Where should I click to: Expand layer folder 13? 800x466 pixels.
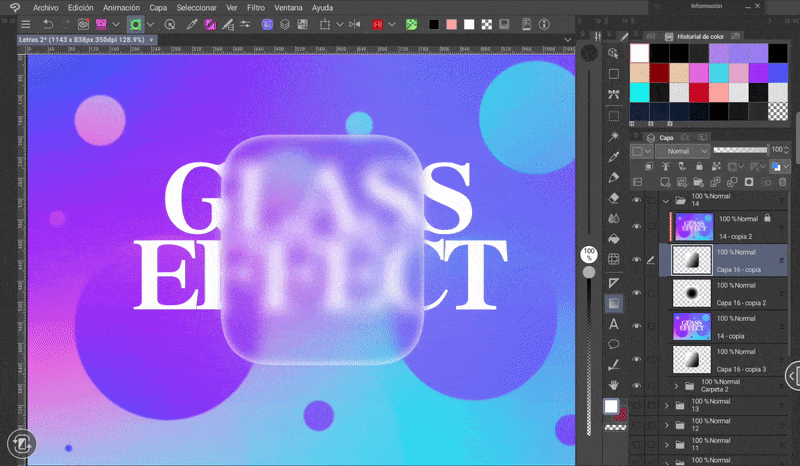[666, 406]
